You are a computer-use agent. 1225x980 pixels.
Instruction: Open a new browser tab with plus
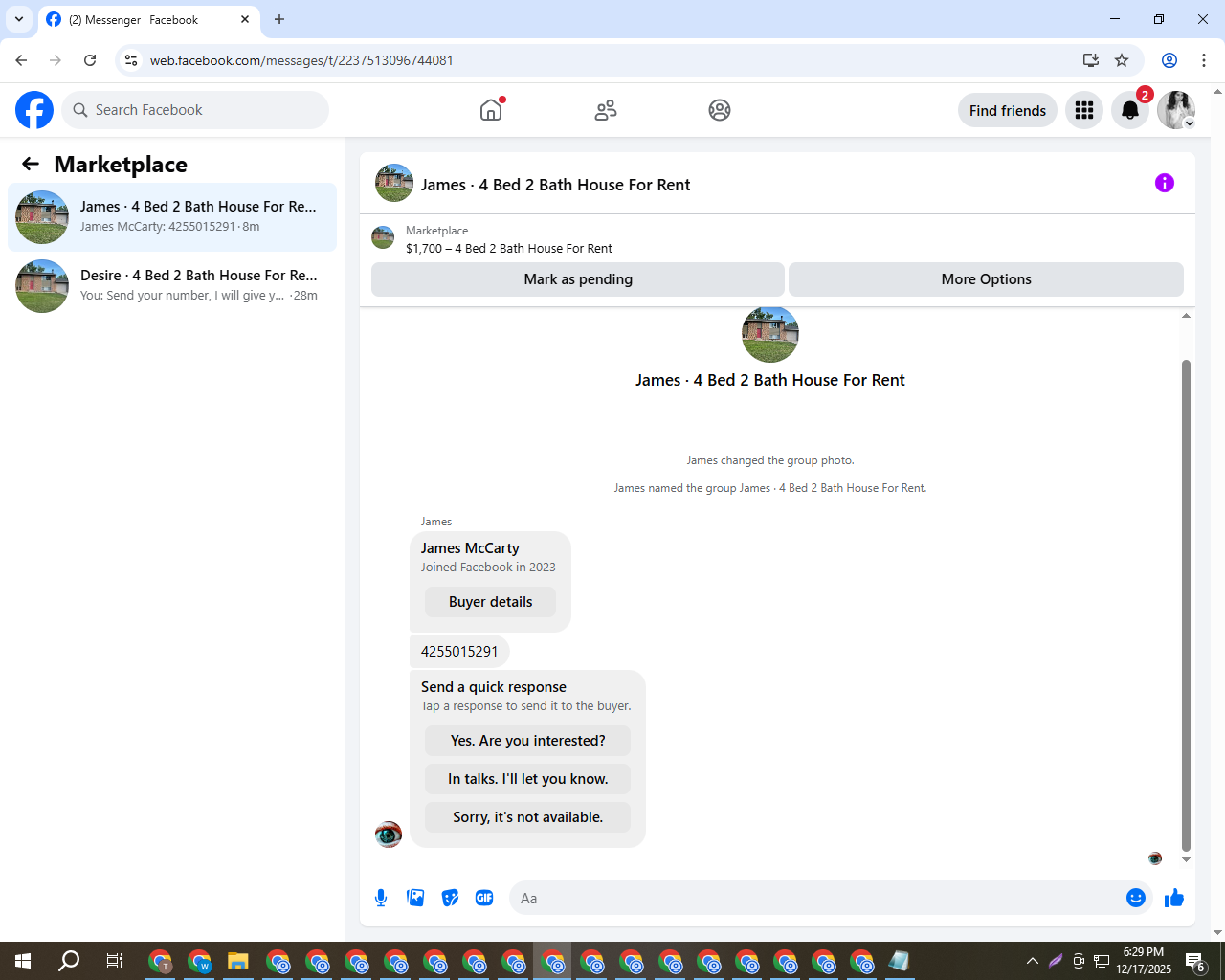pos(279,19)
